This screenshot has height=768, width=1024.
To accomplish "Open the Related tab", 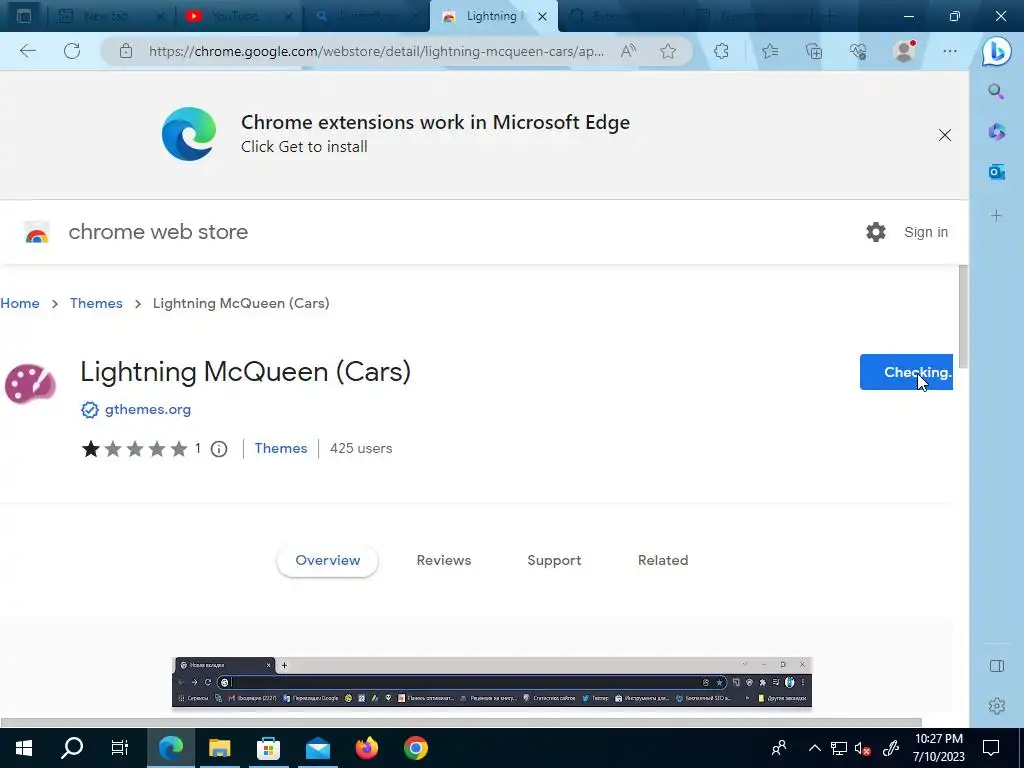I will coord(663,560).
